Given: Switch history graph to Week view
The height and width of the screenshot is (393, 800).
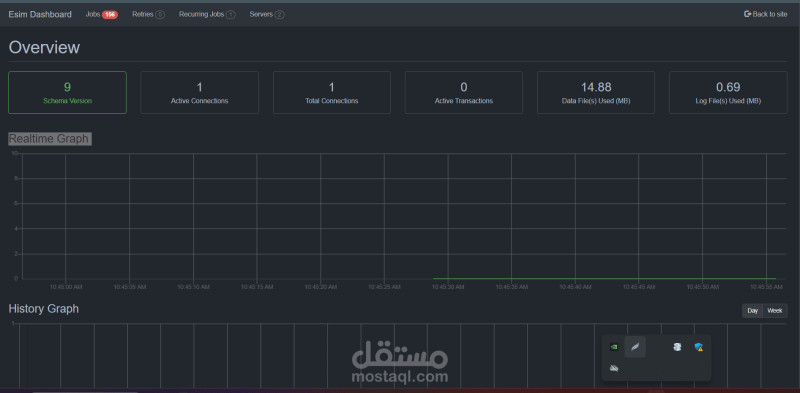Looking at the screenshot, I should pos(775,311).
